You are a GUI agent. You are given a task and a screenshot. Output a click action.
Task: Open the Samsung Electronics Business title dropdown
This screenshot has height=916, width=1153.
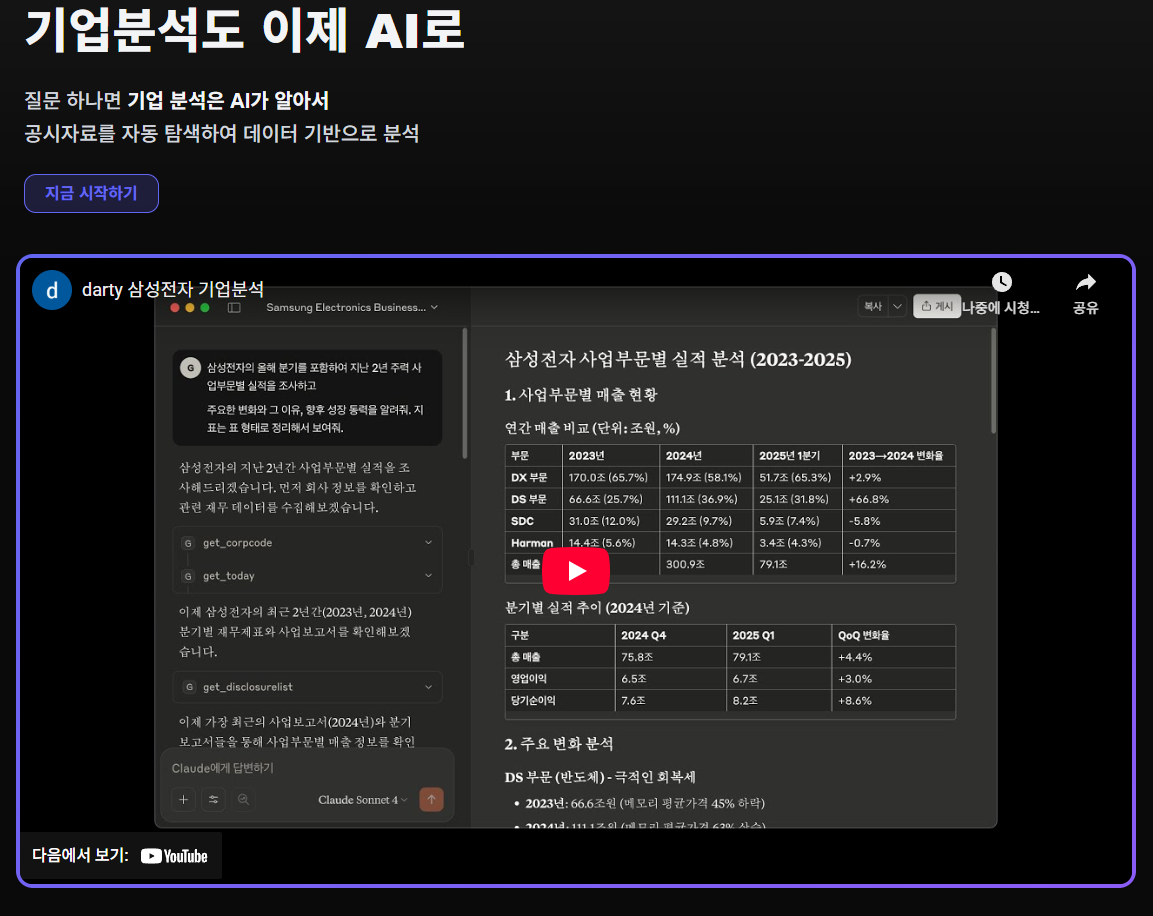click(x=352, y=307)
